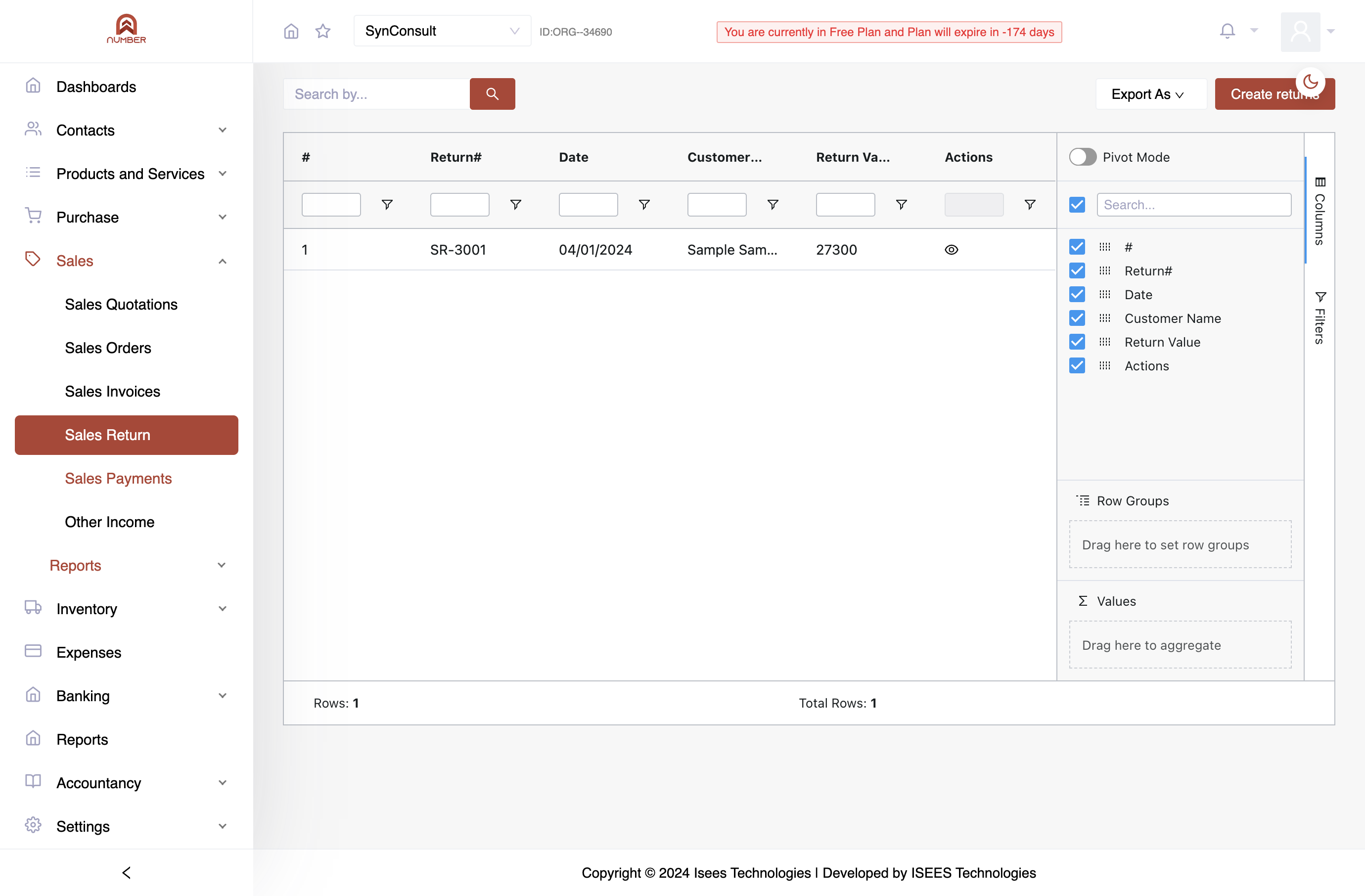Click the favorite star icon

click(x=323, y=31)
